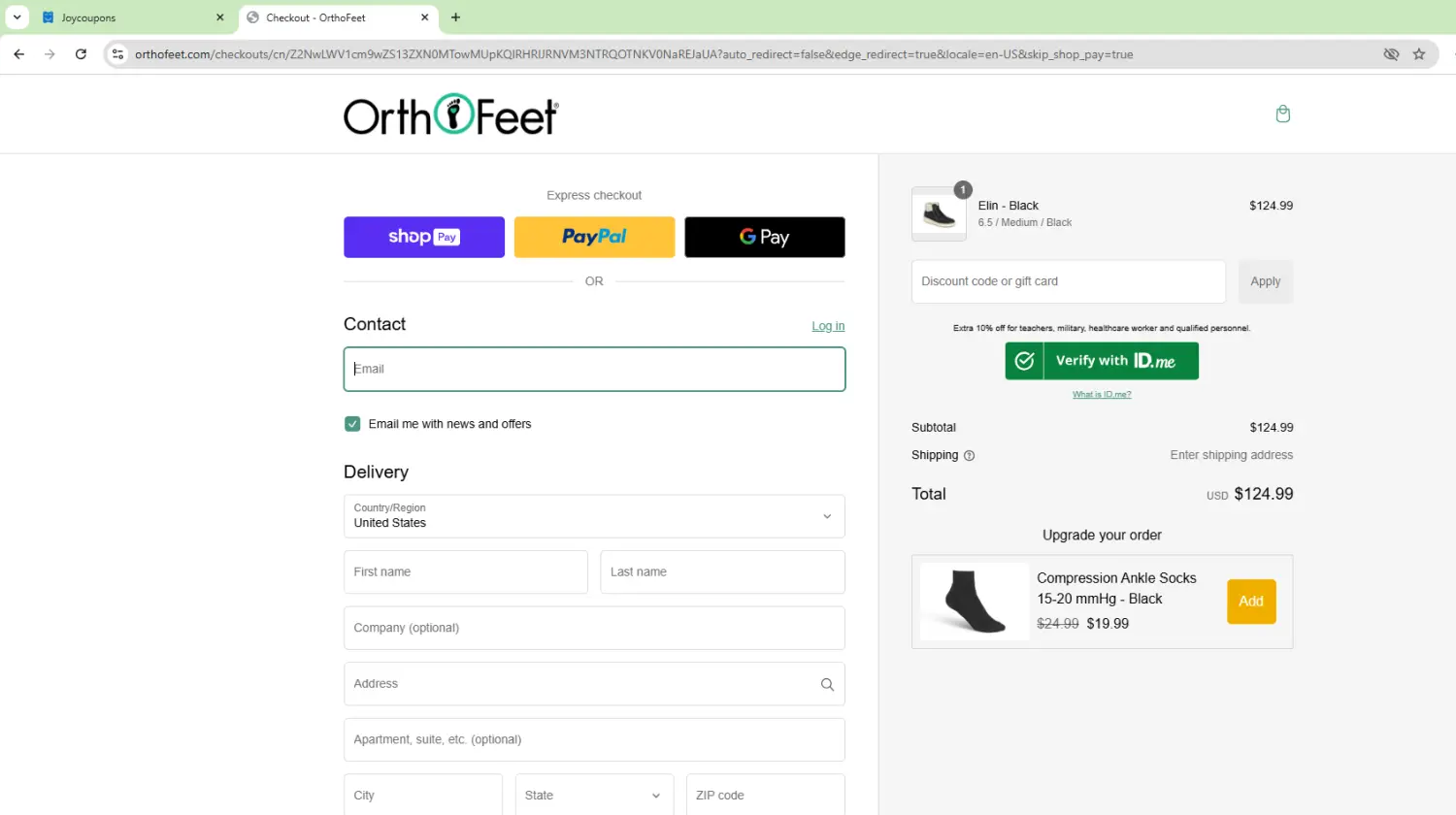Reload the checkout page
The width and height of the screenshot is (1456, 815).
tap(82, 54)
